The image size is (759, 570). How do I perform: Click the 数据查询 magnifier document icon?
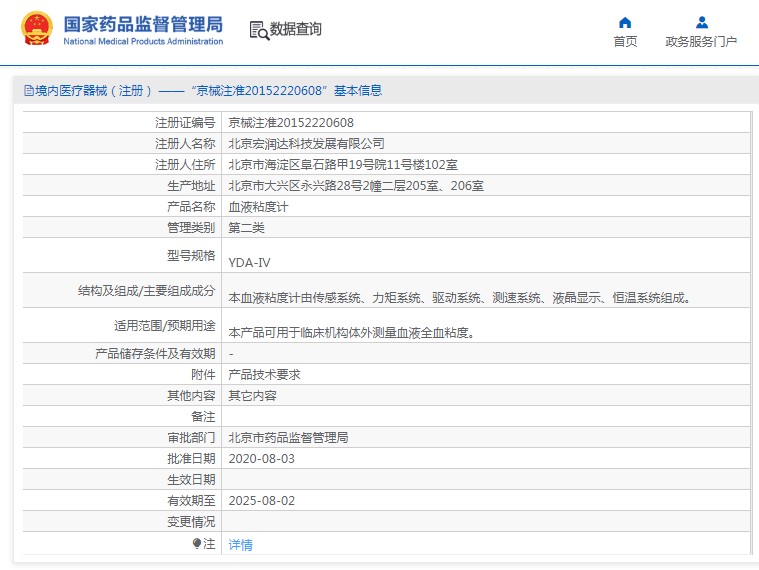click(x=259, y=30)
